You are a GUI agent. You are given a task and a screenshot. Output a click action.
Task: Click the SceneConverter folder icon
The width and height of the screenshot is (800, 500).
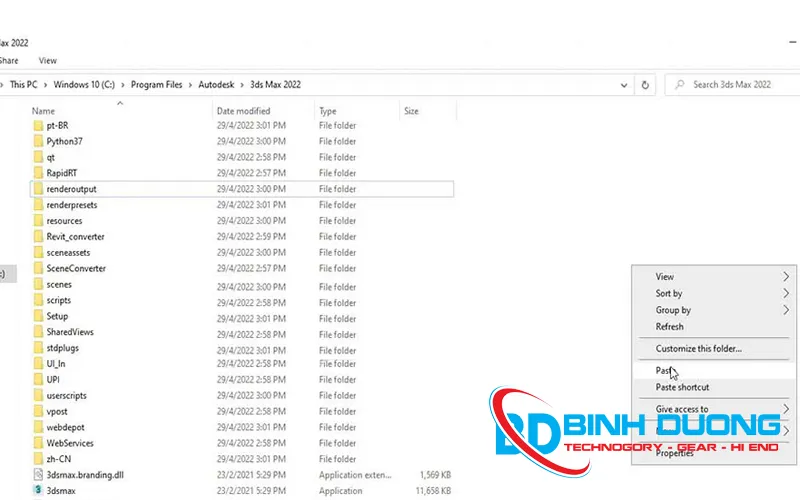[x=38, y=268]
